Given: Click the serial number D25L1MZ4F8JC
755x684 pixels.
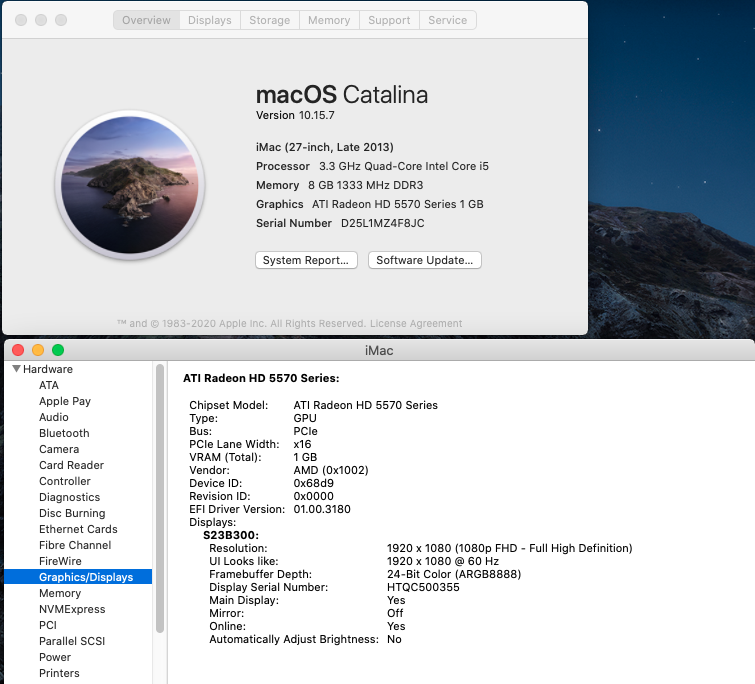Looking at the screenshot, I should pyautogui.click(x=383, y=223).
